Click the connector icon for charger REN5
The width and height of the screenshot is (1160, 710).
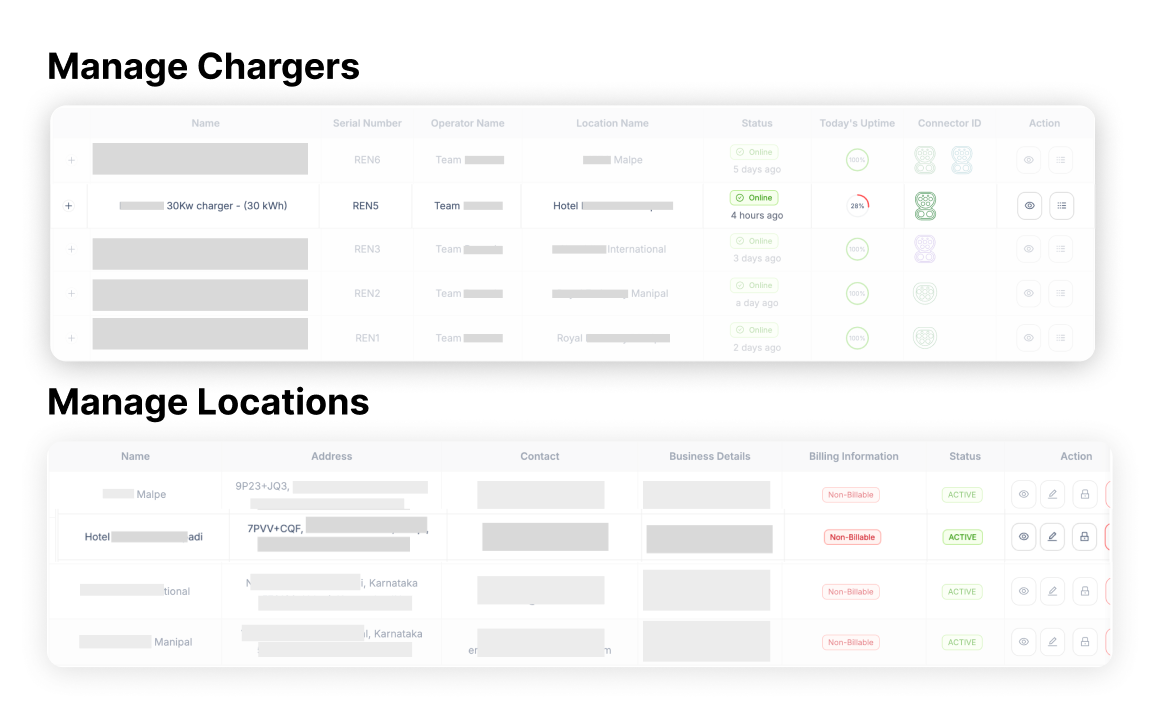pyautogui.click(x=925, y=205)
